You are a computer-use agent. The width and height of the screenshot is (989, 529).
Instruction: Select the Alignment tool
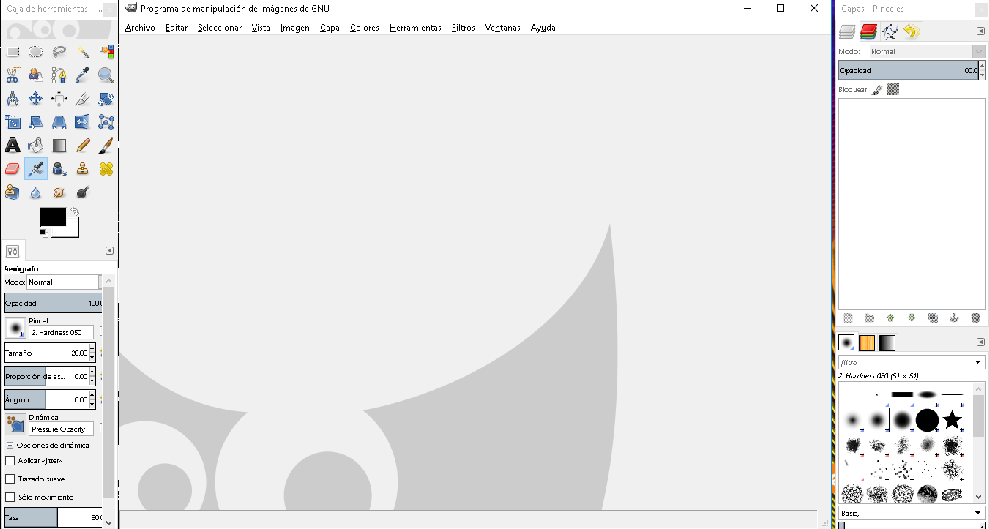point(59,98)
